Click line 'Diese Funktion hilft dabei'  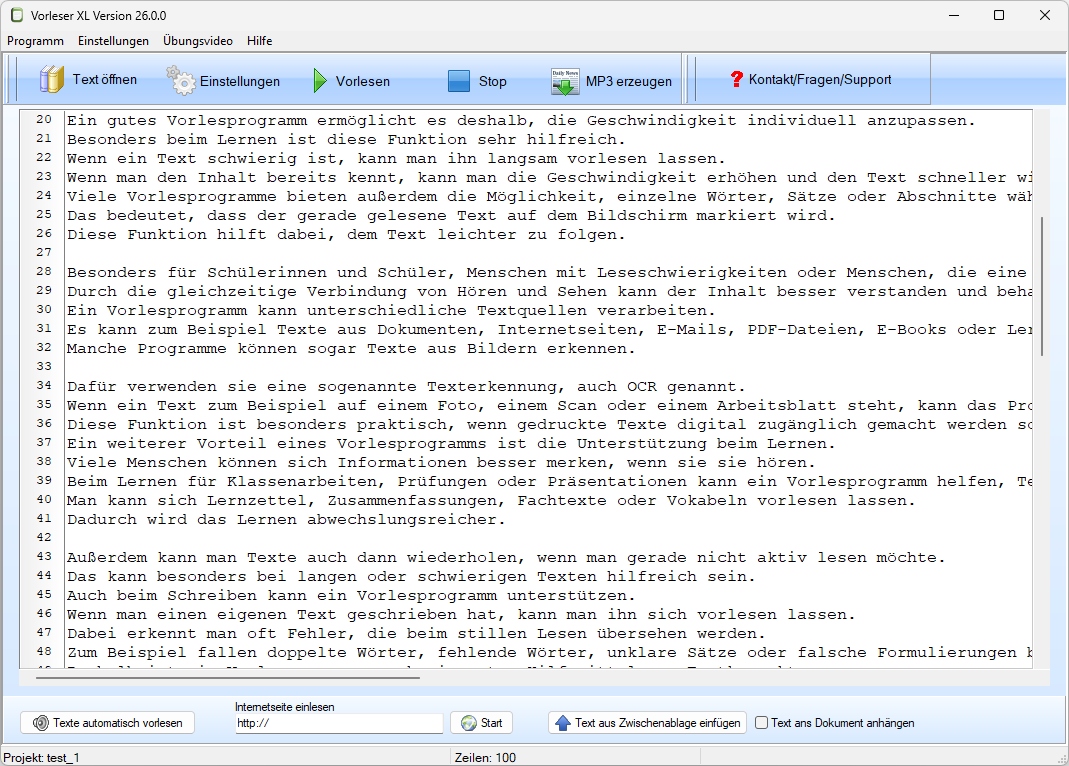point(346,235)
